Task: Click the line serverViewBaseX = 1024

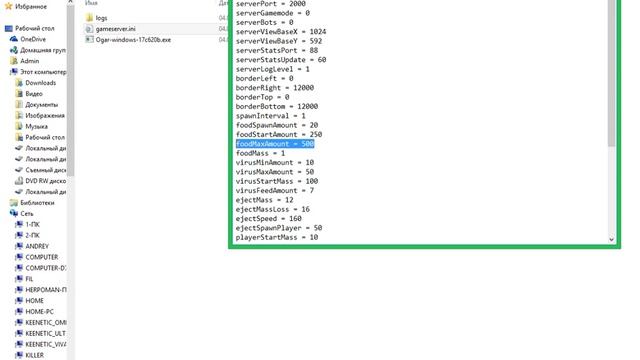Action: (280, 32)
